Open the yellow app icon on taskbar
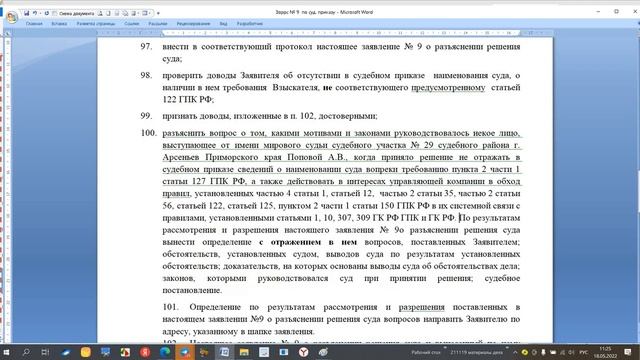The width and height of the screenshot is (640, 360). click(85, 352)
